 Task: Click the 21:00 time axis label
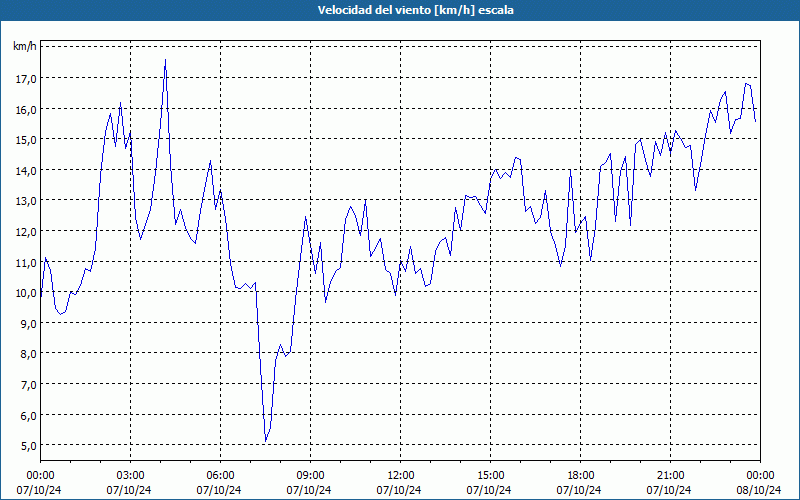click(670, 476)
